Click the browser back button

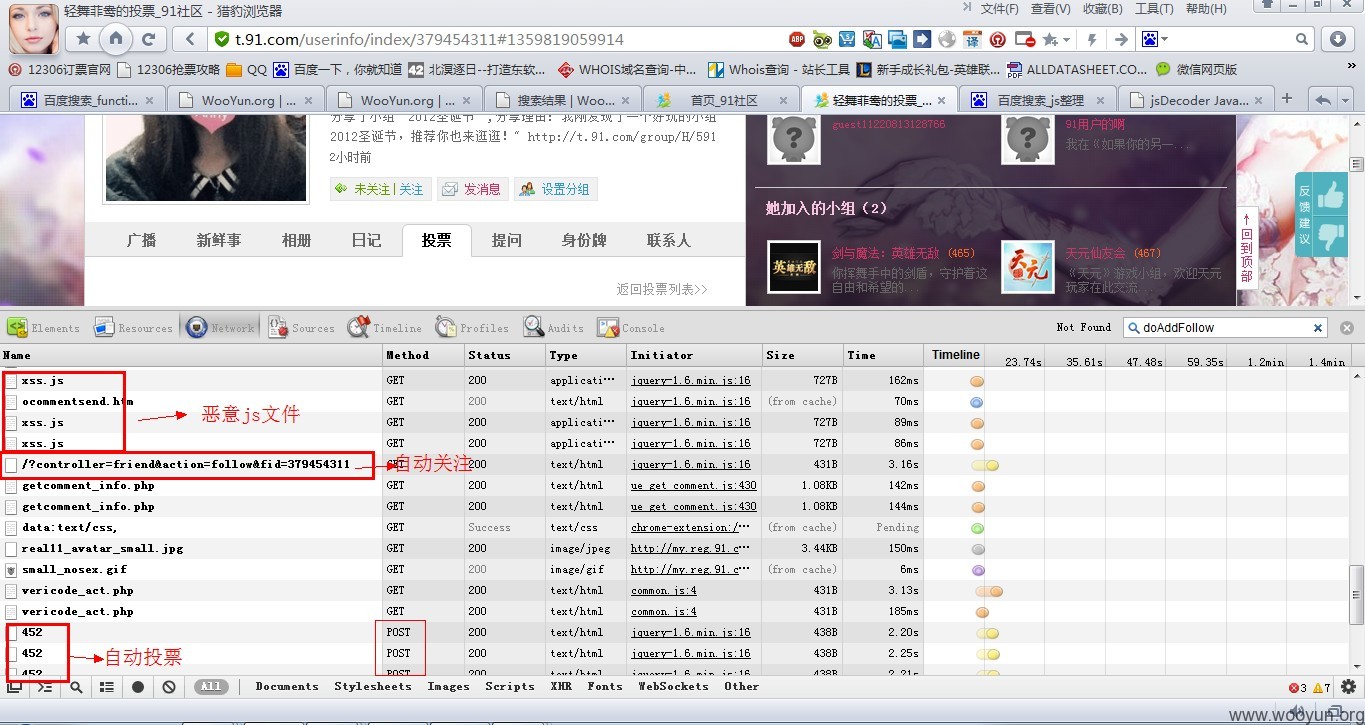(189, 39)
